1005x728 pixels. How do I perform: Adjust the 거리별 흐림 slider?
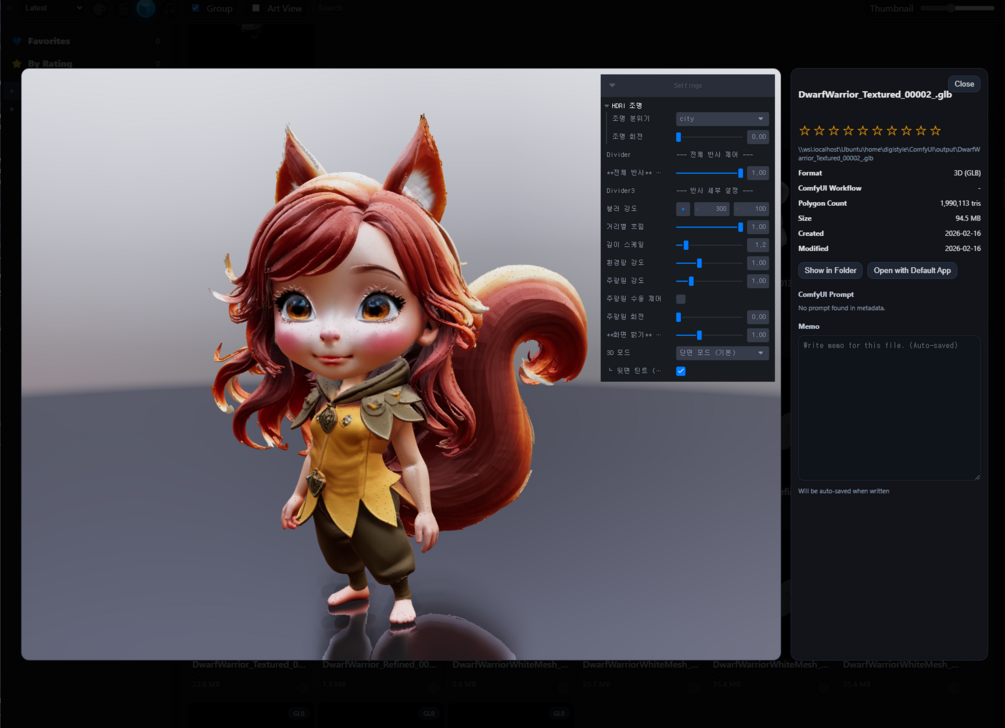(710, 227)
